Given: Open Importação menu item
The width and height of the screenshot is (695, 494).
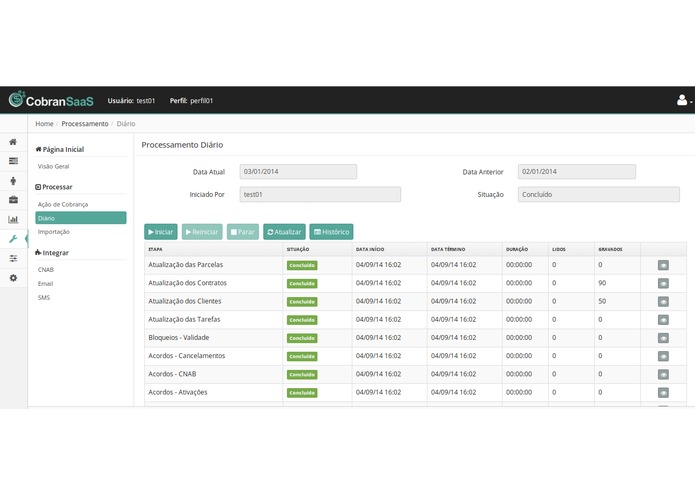Looking at the screenshot, I should pos(54,232).
